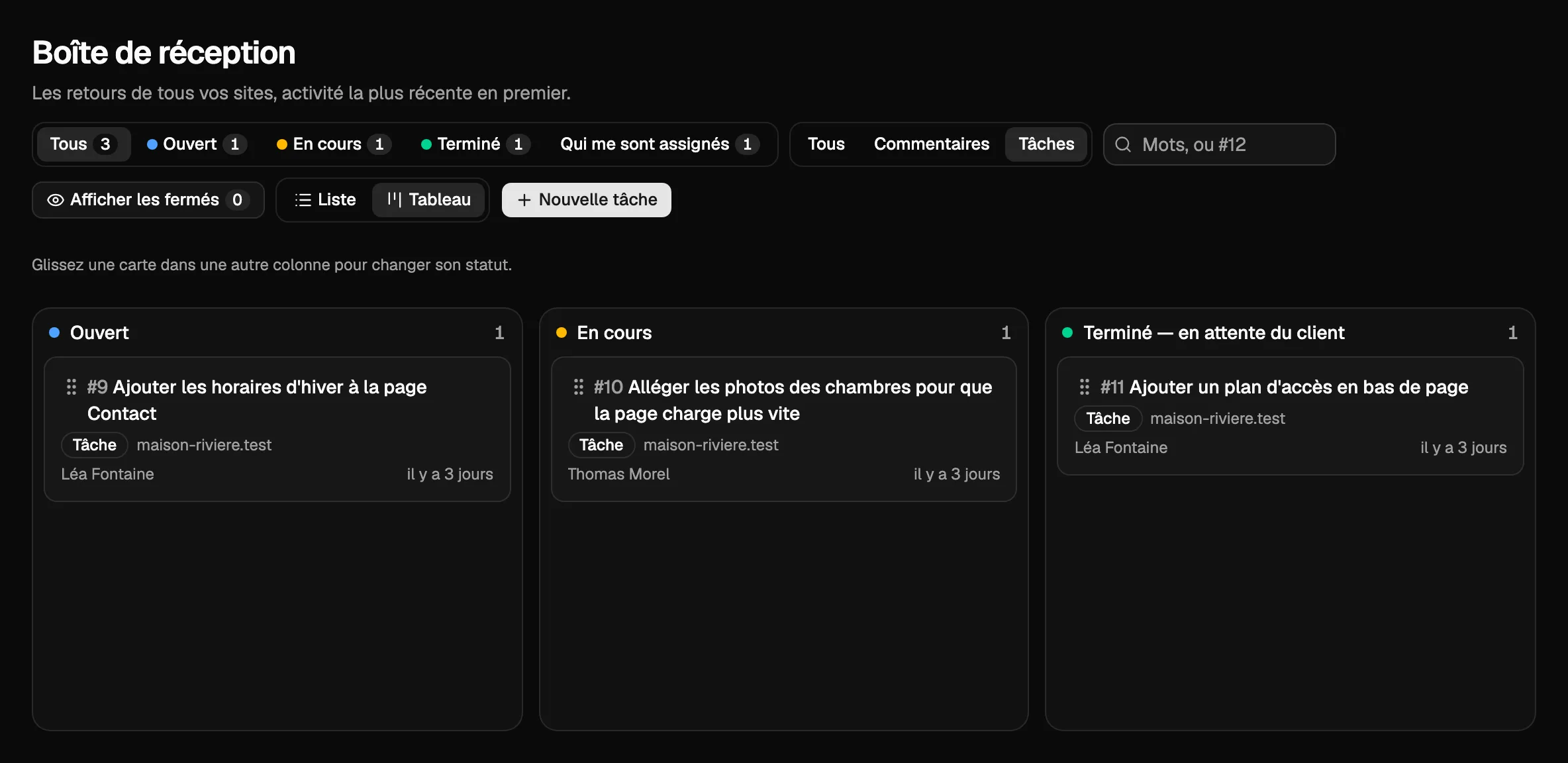The image size is (1568, 763).
Task: Click the Tâche badge on card #10
Action: (x=601, y=445)
